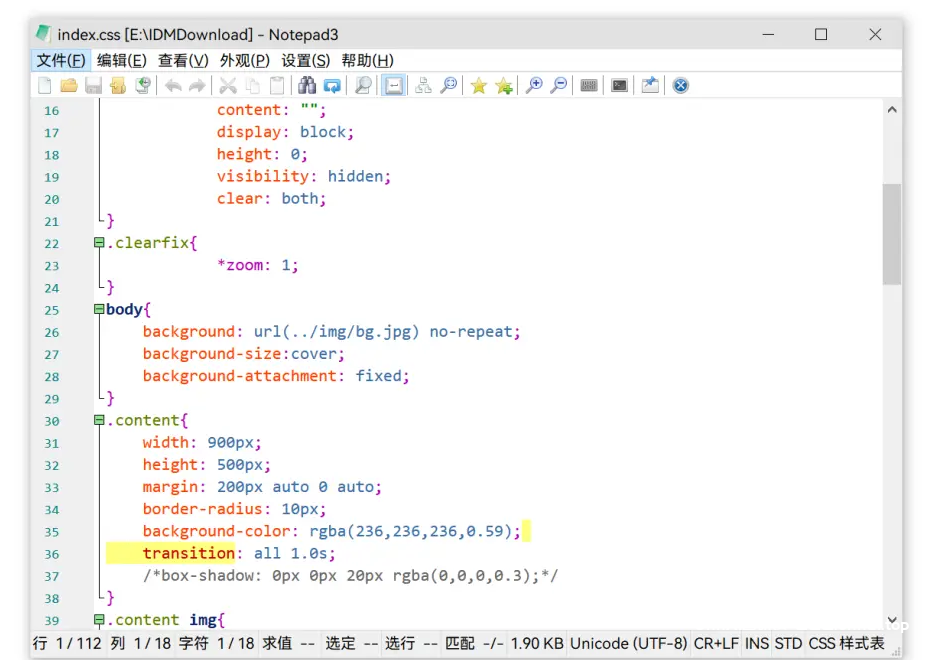This screenshot has width=936, height=660.
Task: Open the 帮助(H) menu
Action: point(368,61)
